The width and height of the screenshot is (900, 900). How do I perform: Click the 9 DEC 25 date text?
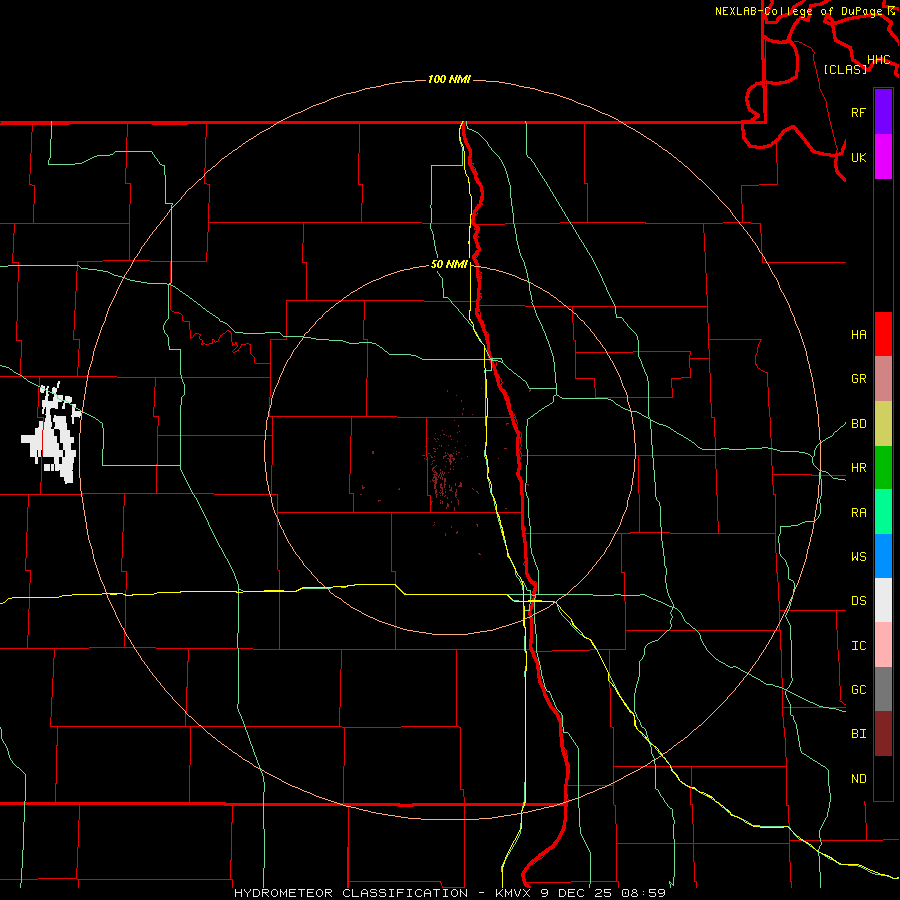577,893
